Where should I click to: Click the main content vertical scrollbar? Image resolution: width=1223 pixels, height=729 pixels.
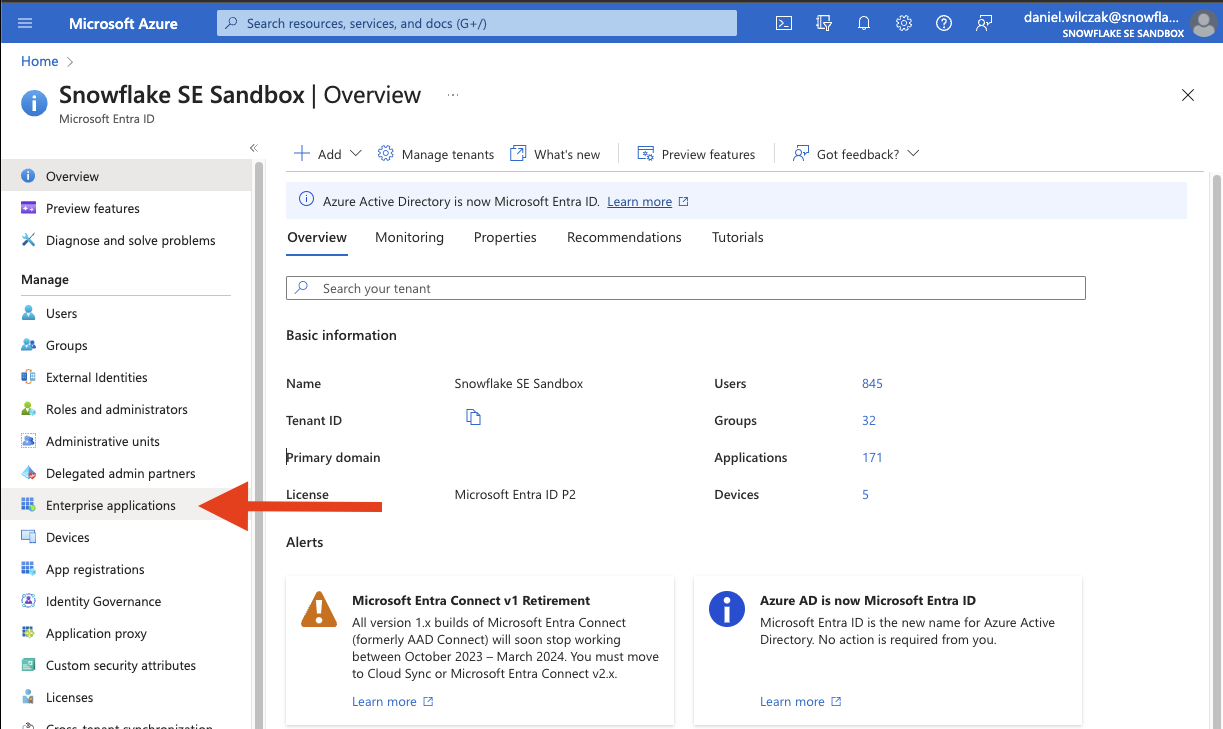click(1216, 450)
